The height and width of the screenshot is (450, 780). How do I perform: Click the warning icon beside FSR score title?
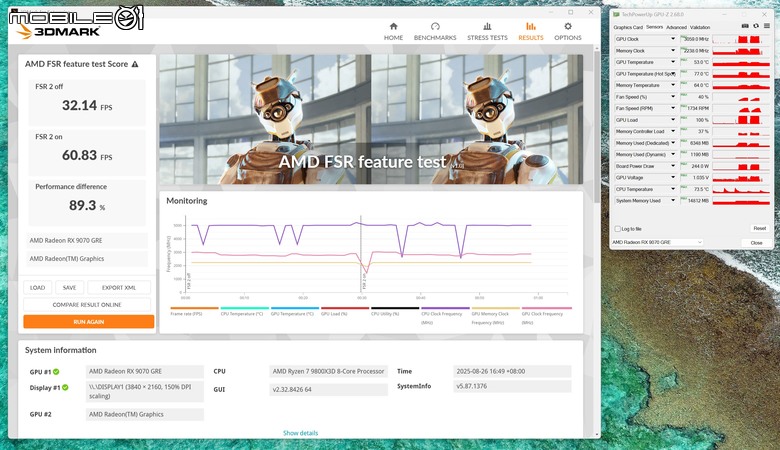[135, 64]
